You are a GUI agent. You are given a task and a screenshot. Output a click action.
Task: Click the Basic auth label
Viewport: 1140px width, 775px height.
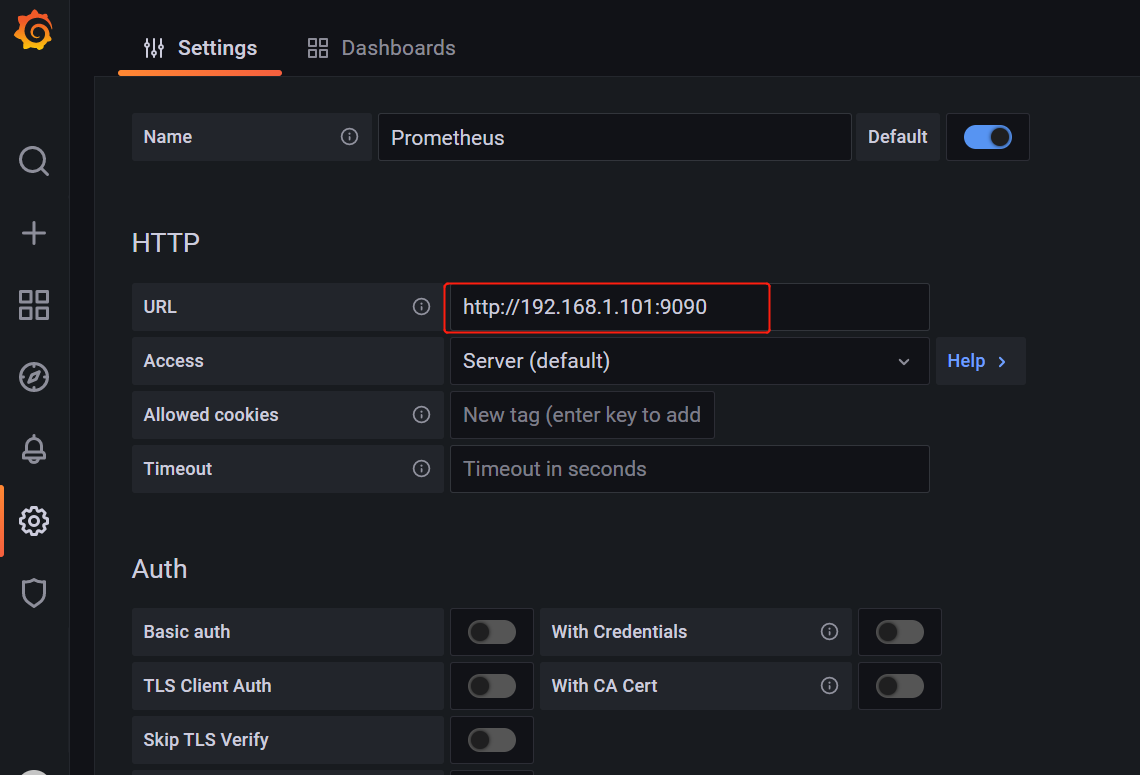[187, 632]
